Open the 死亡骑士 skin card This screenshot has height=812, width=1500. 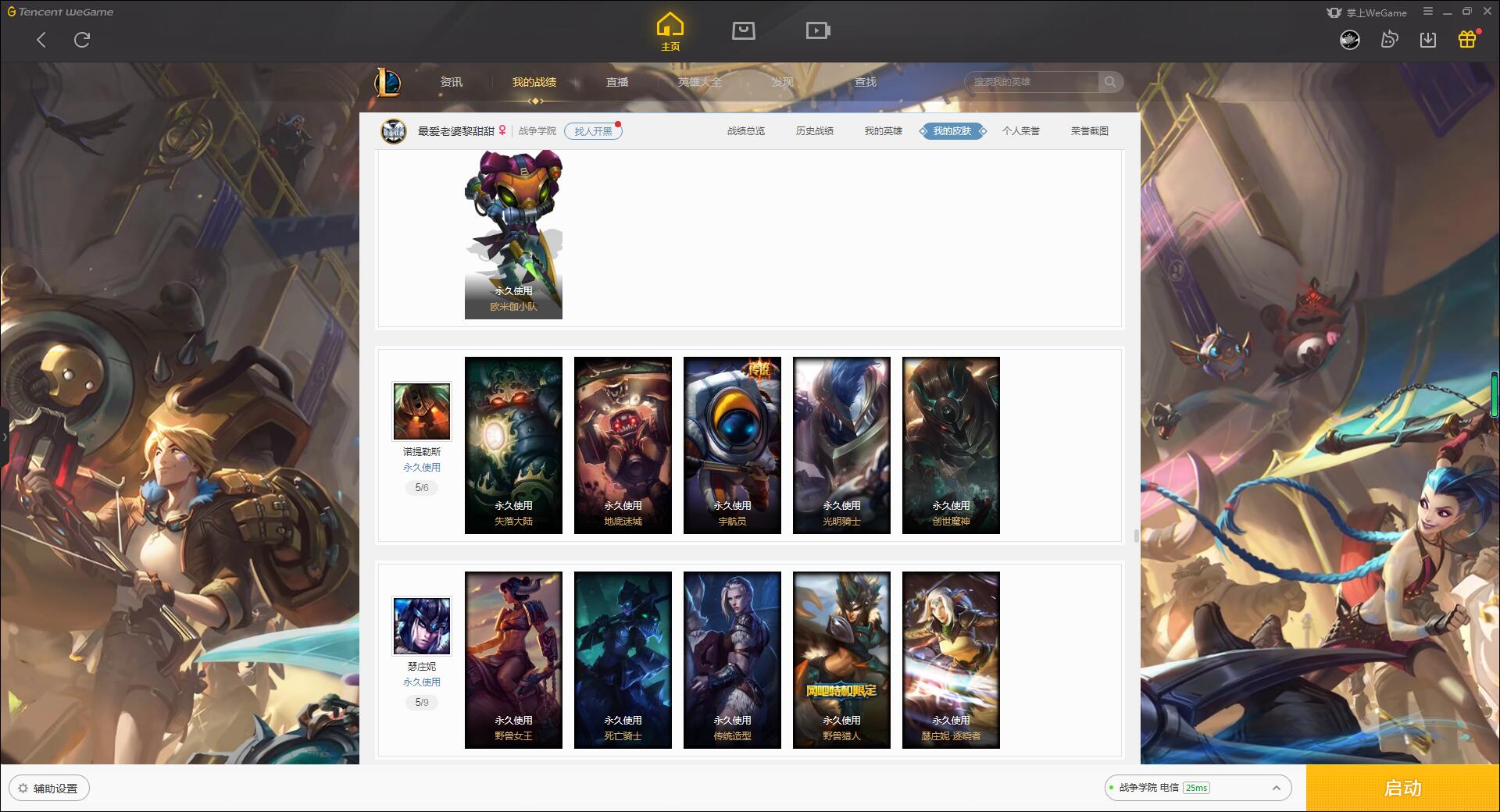tap(623, 660)
